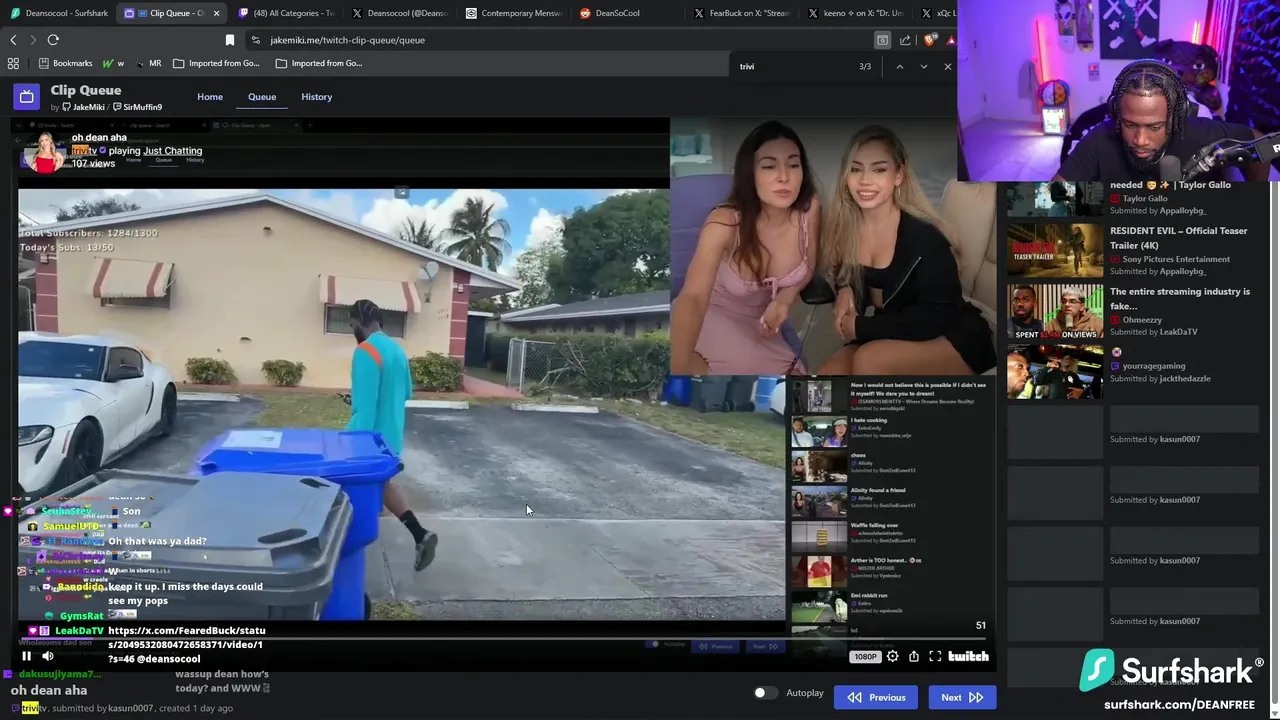The image size is (1280, 720).
Task: Open the Home navigation tab
Action: [x=210, y=97]
